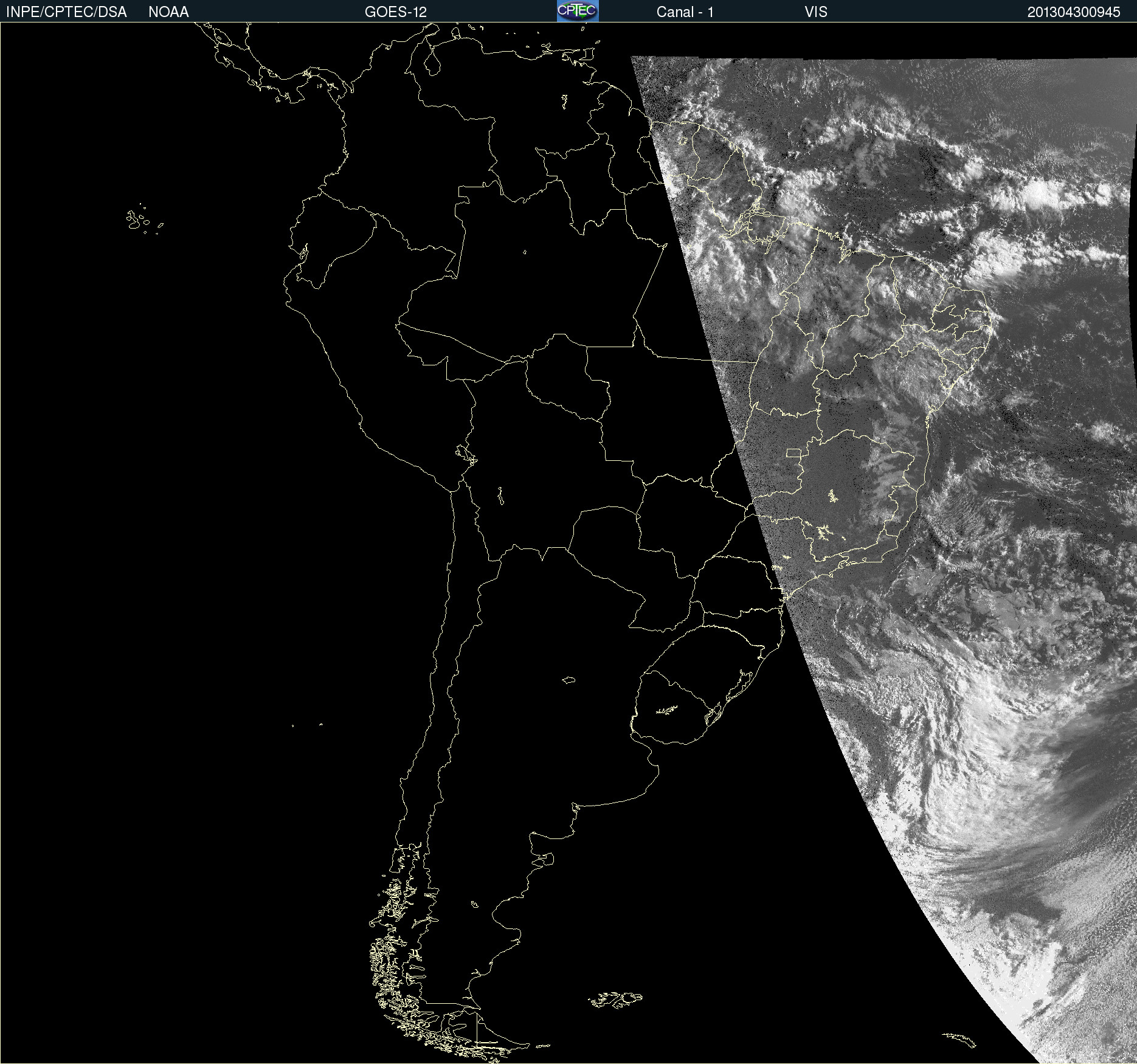Click the NOAA label

tap(168, 12)
